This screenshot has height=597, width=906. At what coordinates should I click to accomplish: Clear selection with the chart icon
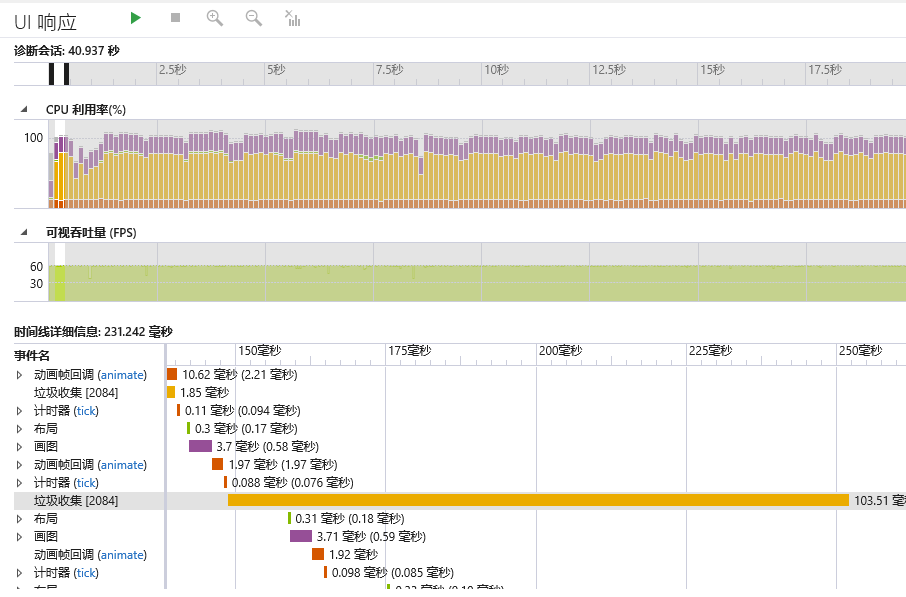293,18
